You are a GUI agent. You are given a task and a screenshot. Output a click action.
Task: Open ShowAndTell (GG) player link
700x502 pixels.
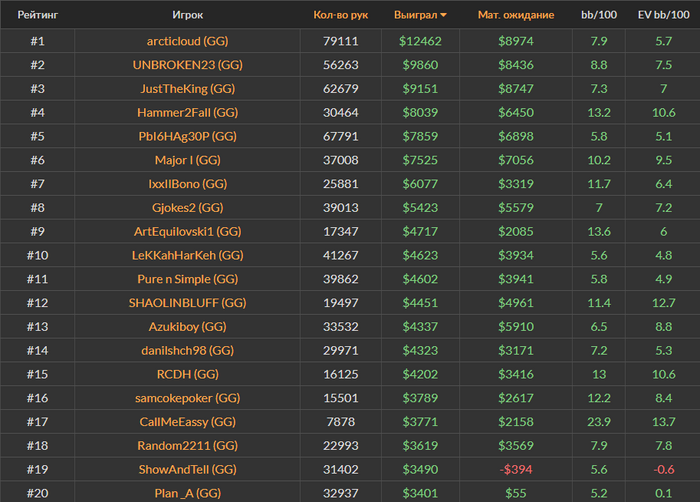coord(187,470)
